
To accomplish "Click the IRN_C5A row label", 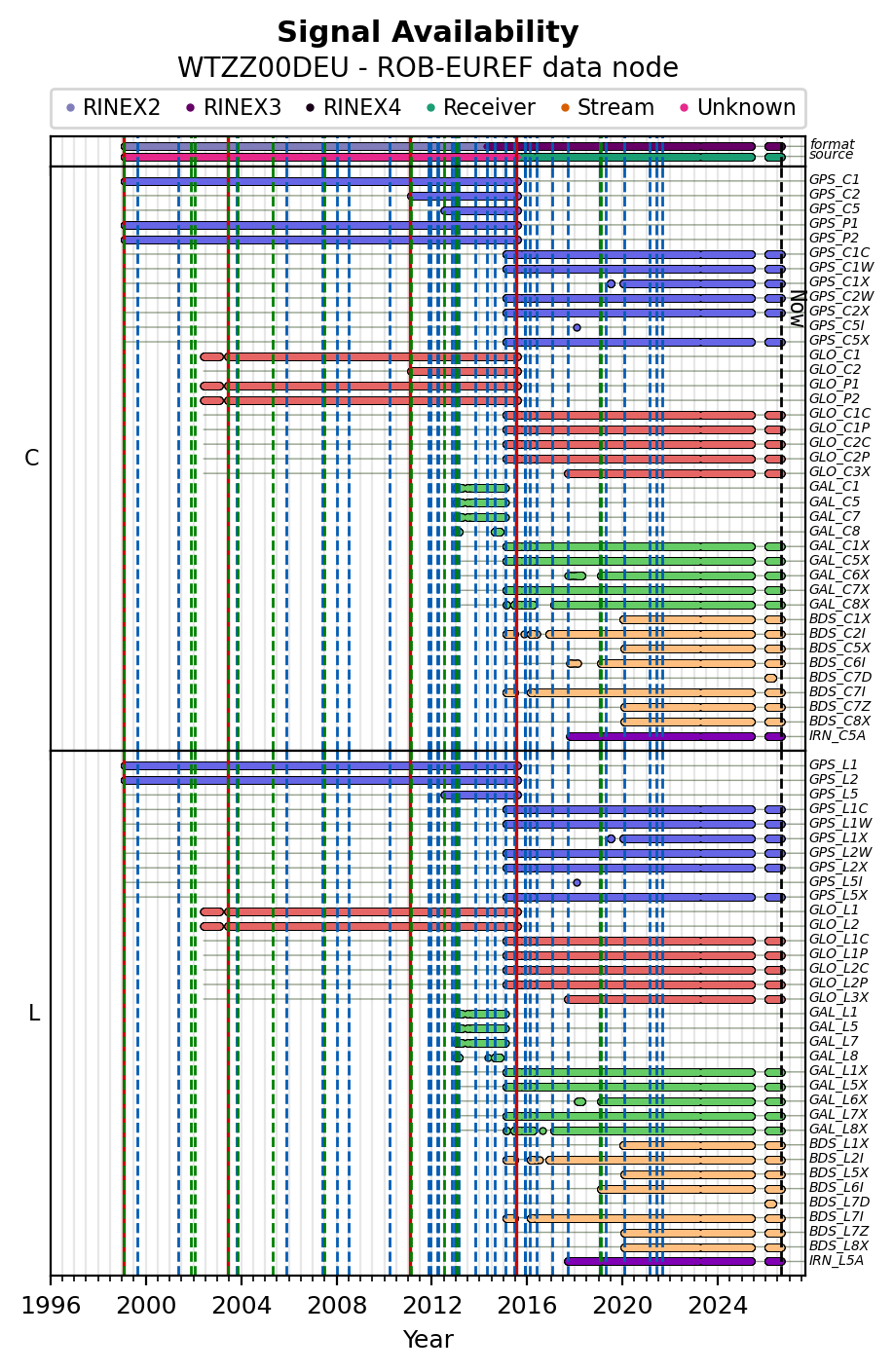I will pos(838,735).
